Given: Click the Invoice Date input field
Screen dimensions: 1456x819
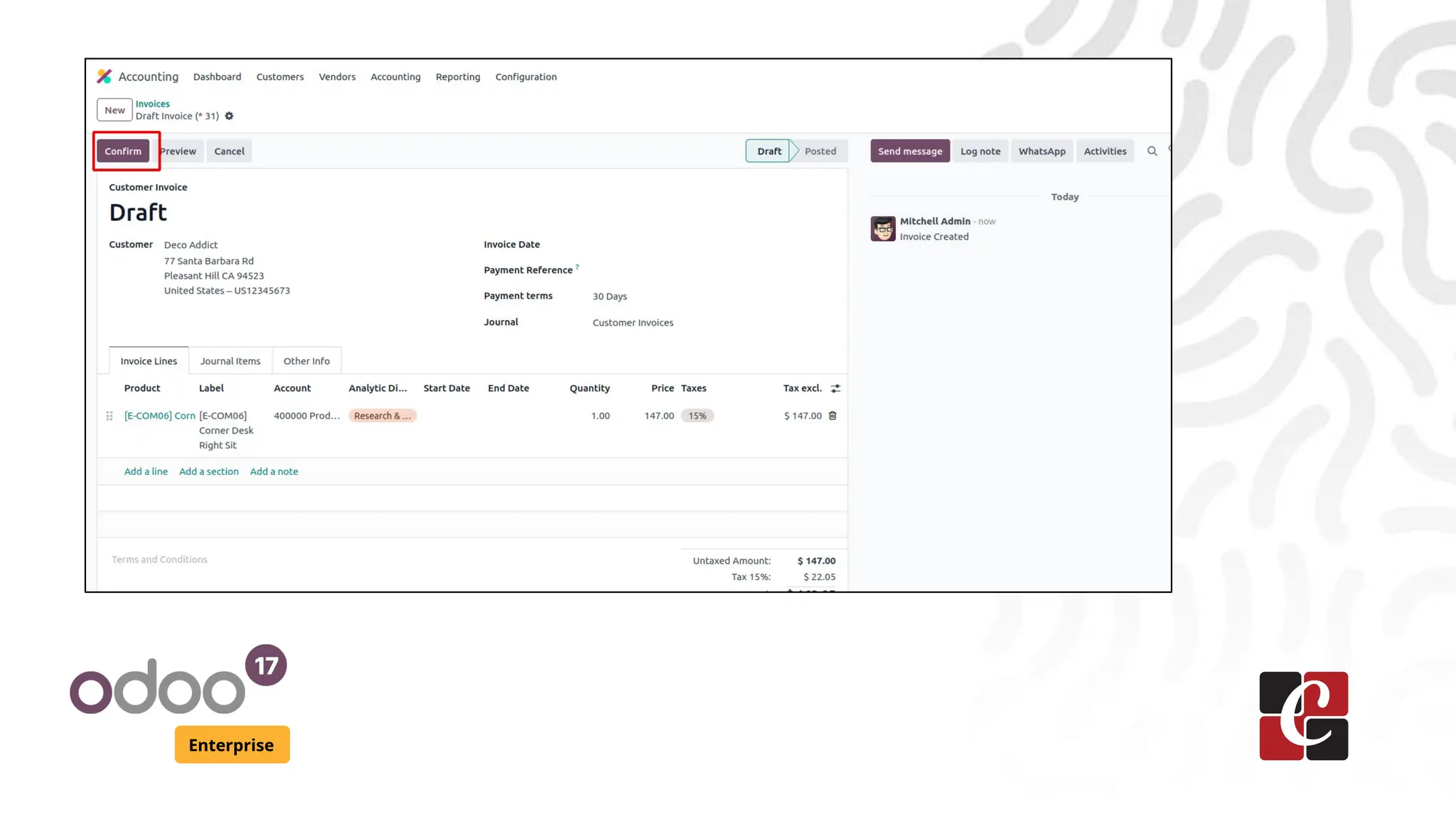Looking at the screenshot, I should (x=711, y=245).
